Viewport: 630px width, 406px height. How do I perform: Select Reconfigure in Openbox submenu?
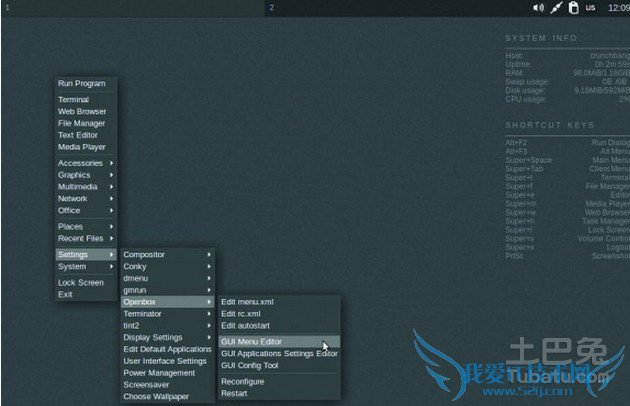pyautogui.click(x=279, y=381)
